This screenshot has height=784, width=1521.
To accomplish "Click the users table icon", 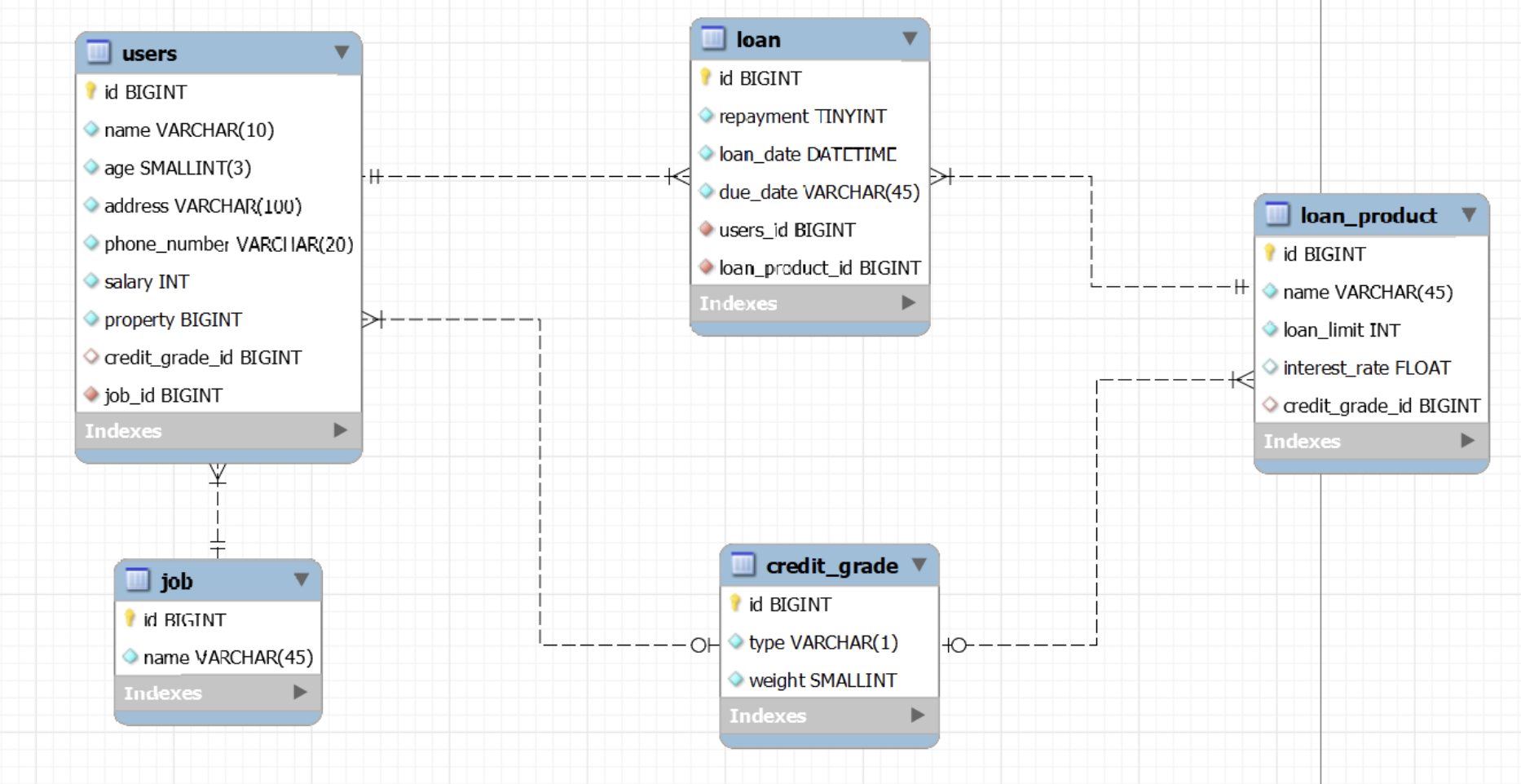I will point(98,52).
